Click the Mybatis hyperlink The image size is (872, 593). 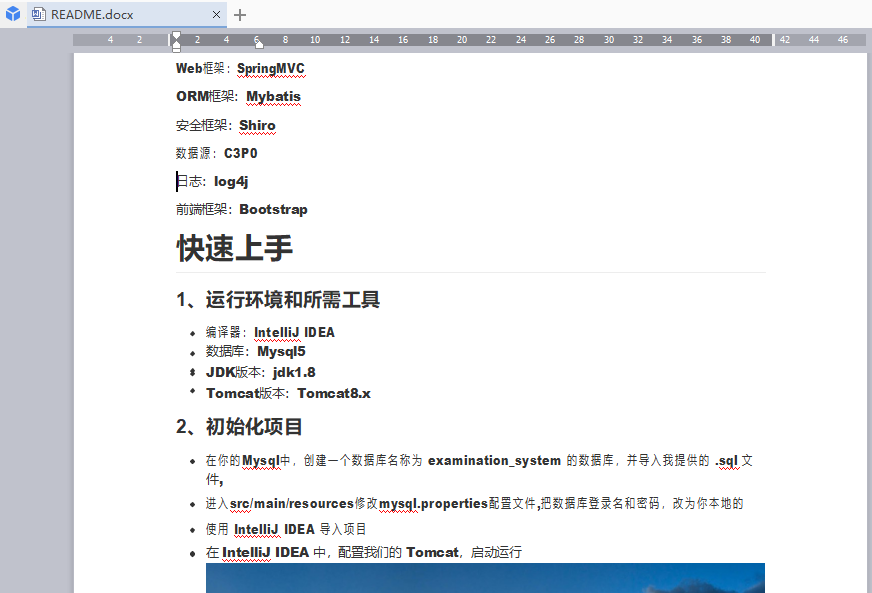273,96
